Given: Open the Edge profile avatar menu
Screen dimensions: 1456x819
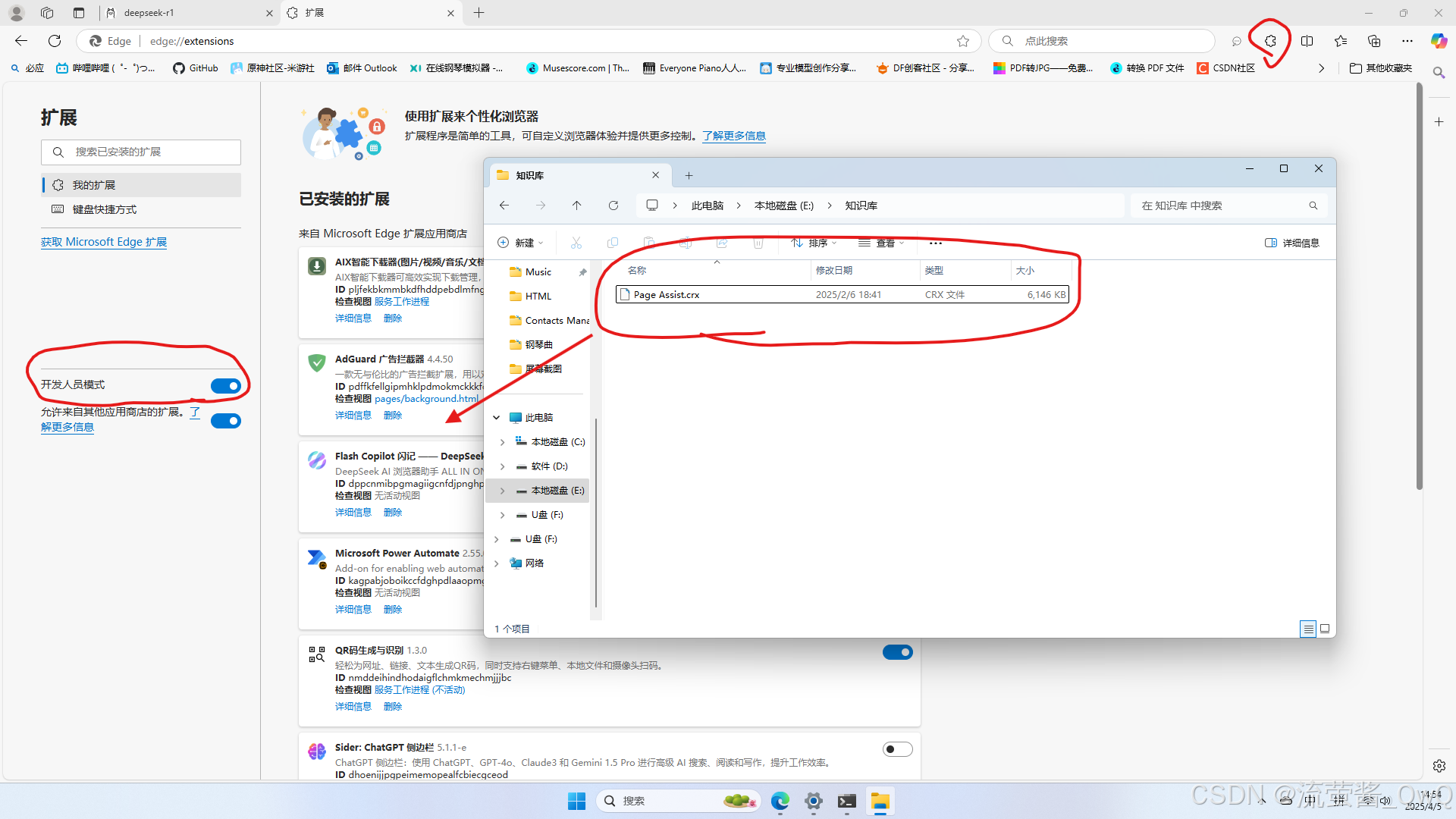Looking at the screenshot, I should pyautogui.click(x=17, y=13).
